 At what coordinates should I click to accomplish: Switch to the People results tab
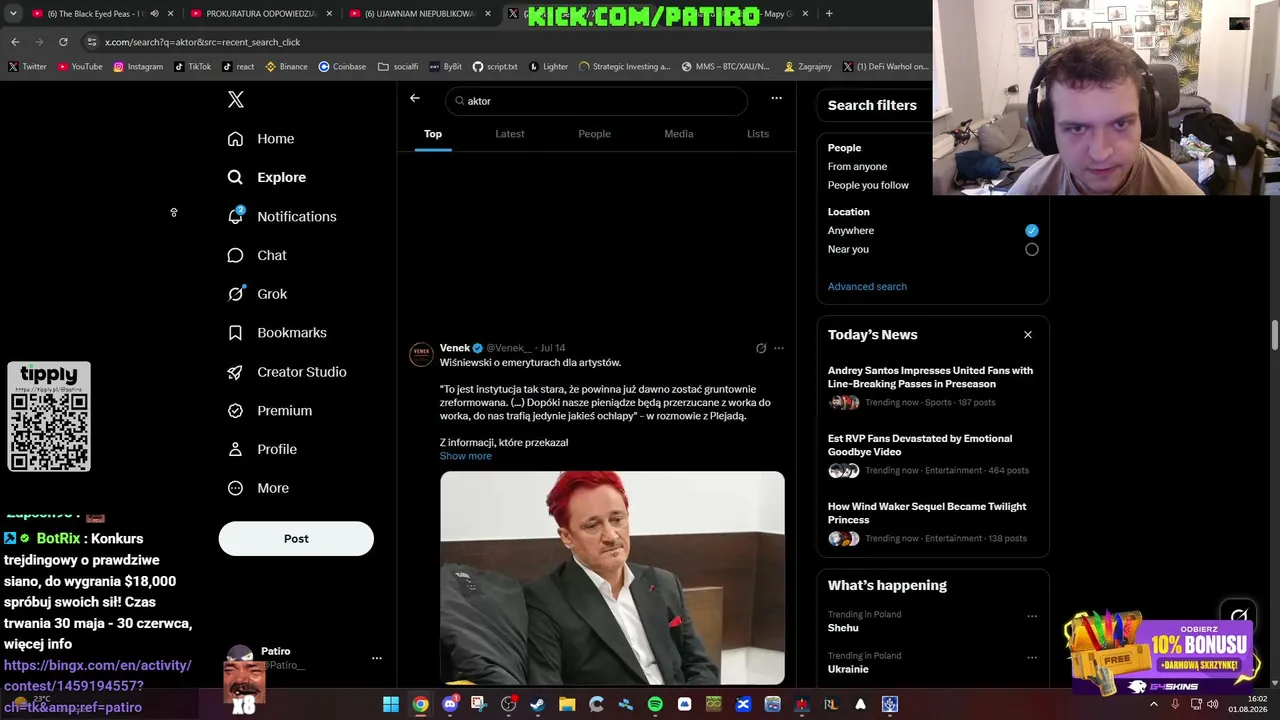tap(594, 134)
